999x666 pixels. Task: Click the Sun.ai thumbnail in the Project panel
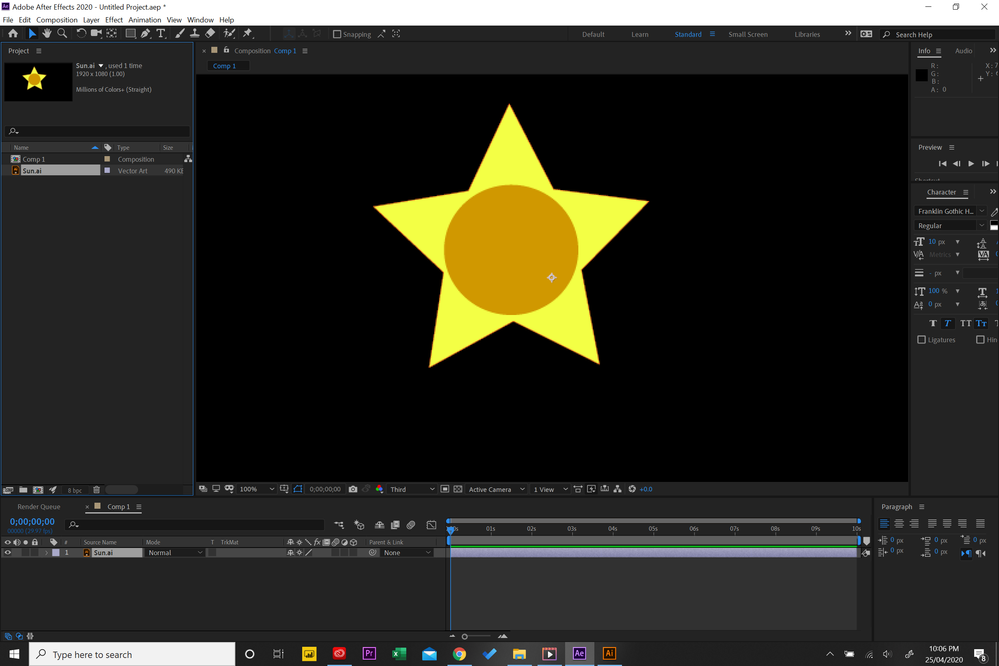38,82
